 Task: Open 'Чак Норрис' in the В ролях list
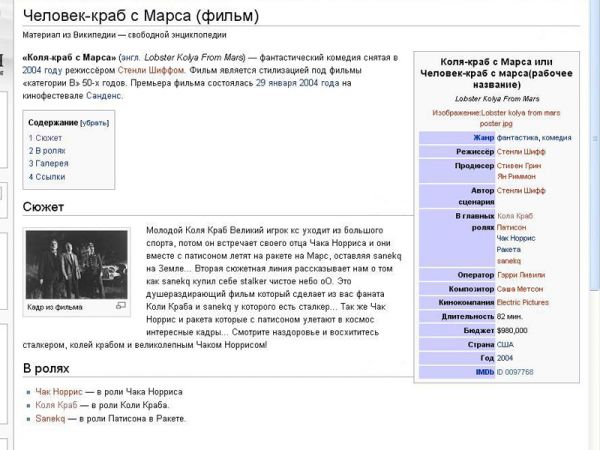59,392
